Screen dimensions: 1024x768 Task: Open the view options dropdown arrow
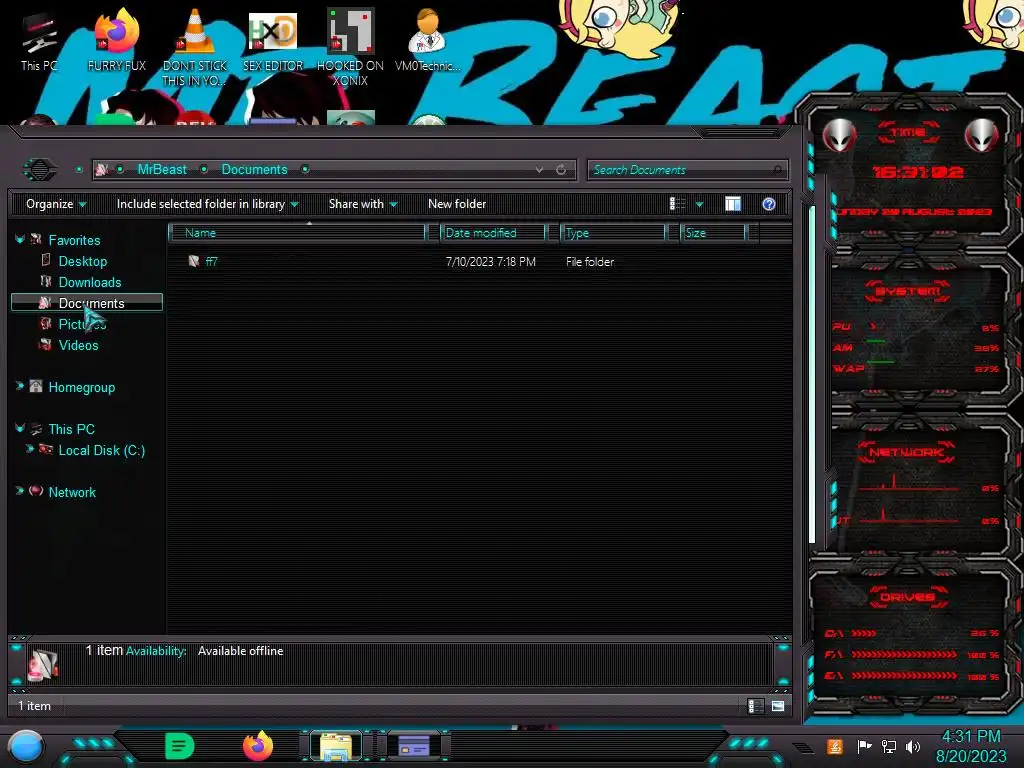click(x=699, y=204)
